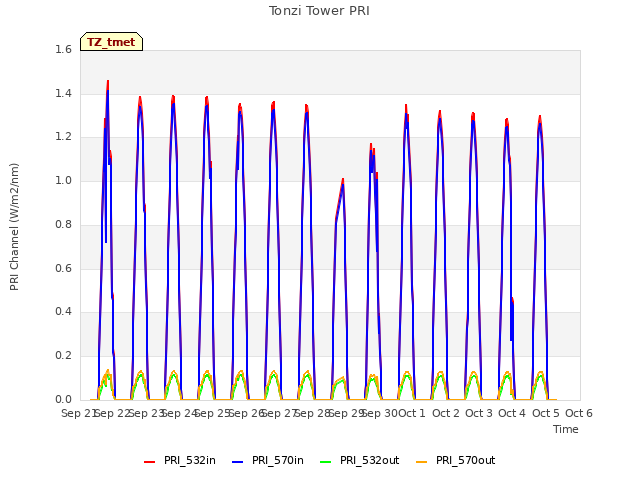Click the Oct 2 x-axis tick label
This screenshot has width=640, height=480.
click(x=446, y=413)
